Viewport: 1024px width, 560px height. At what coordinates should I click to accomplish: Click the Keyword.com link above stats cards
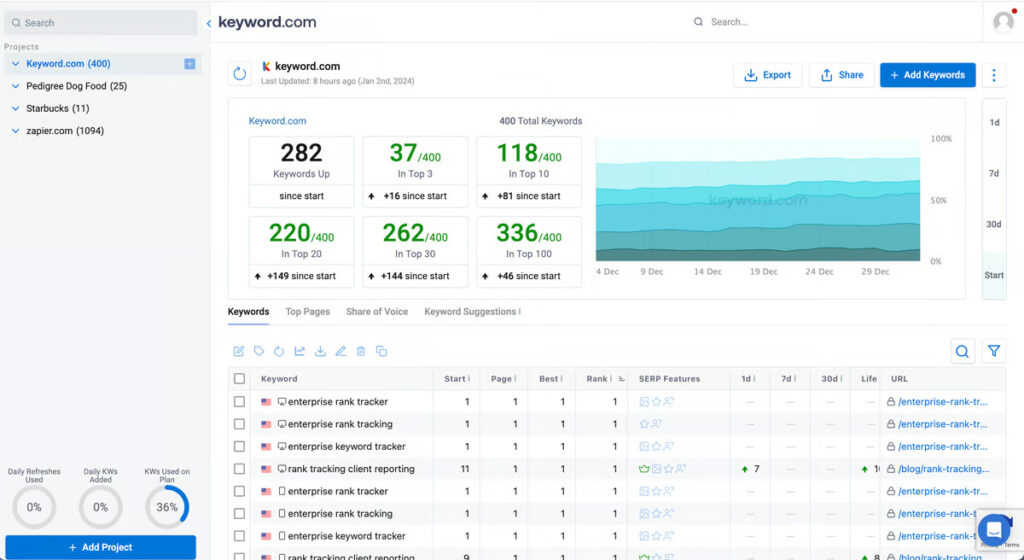coord(277,121)
